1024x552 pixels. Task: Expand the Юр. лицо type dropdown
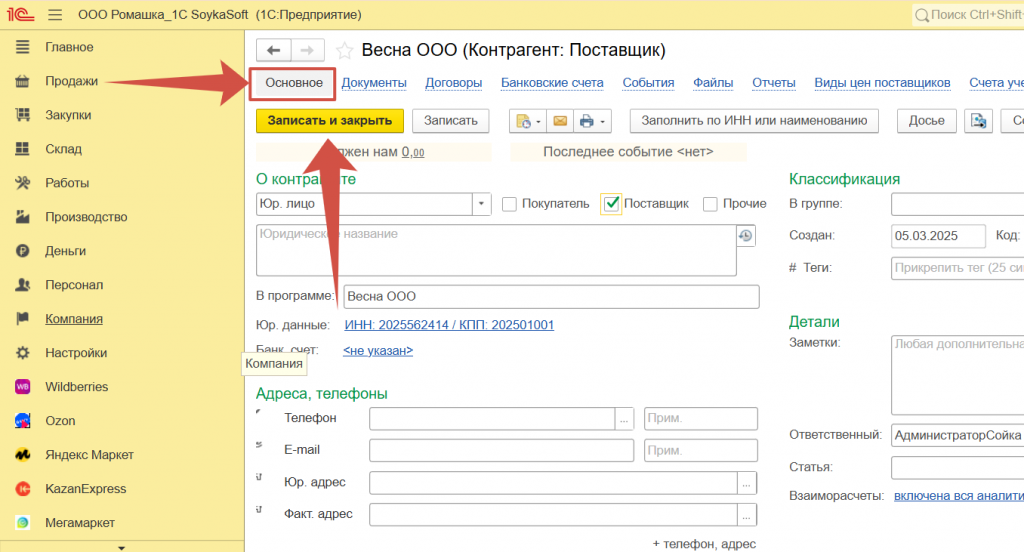click(x=482, y=204)
